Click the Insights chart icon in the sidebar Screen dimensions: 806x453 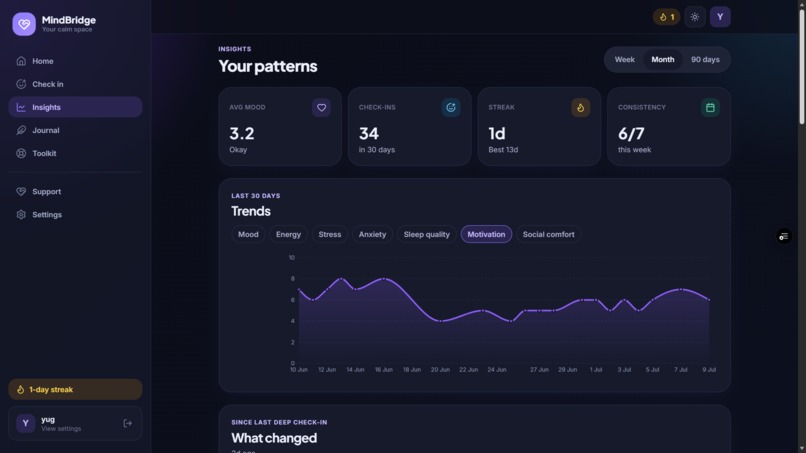click(x=21, y=107)
